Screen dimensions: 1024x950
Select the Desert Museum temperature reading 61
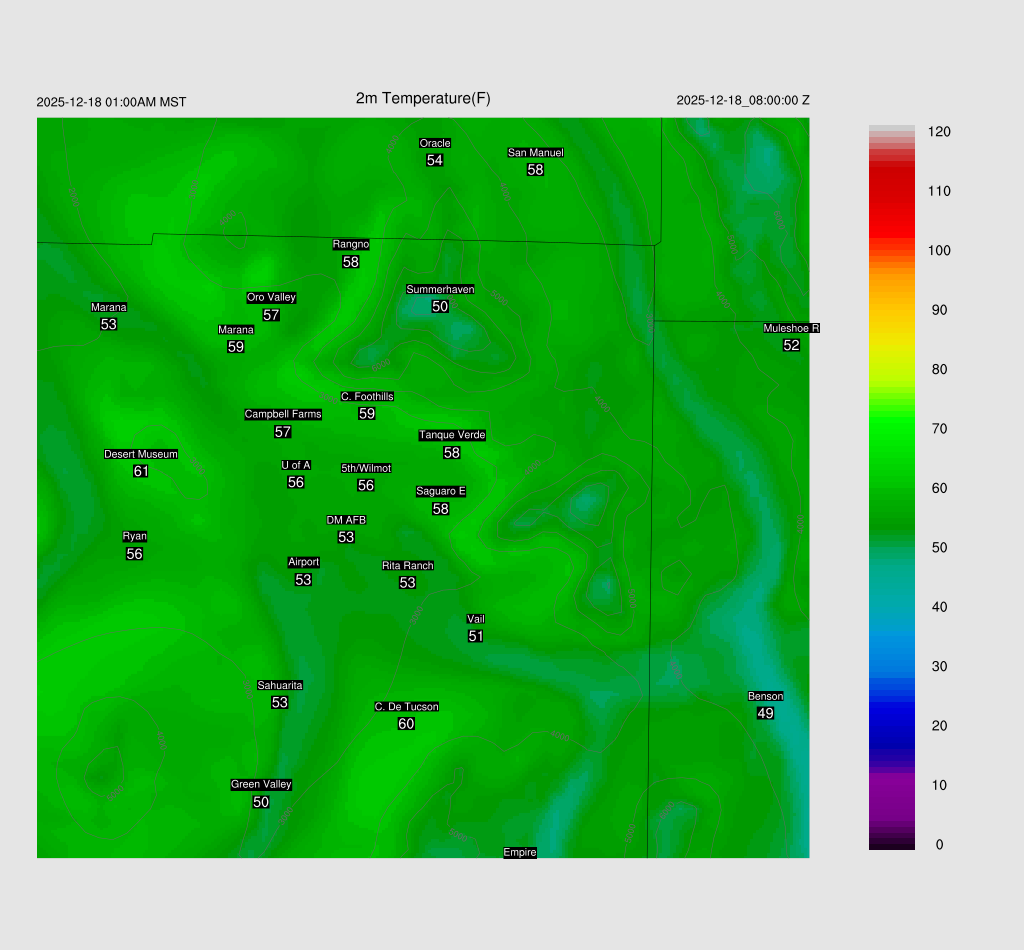coord(141,471)
